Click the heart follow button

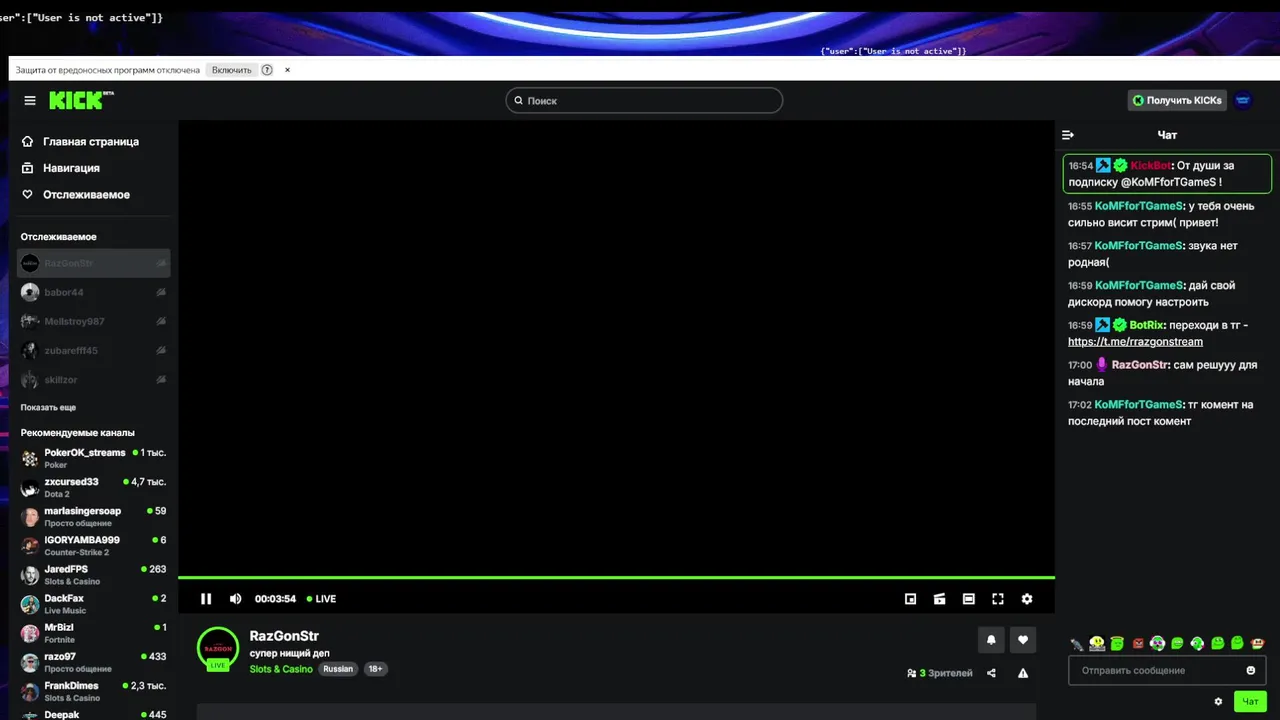point(1023,640)
